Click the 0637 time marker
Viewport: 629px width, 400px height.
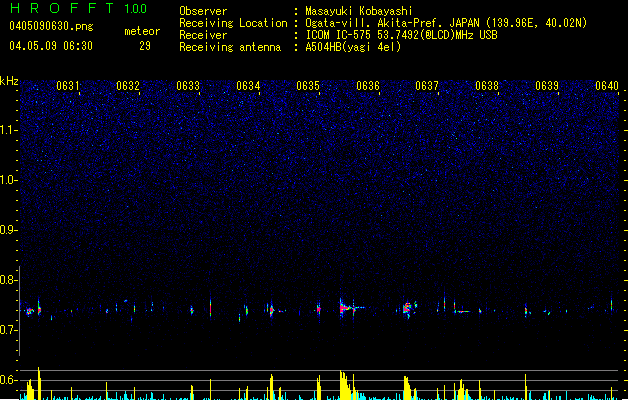pos(427,86)
